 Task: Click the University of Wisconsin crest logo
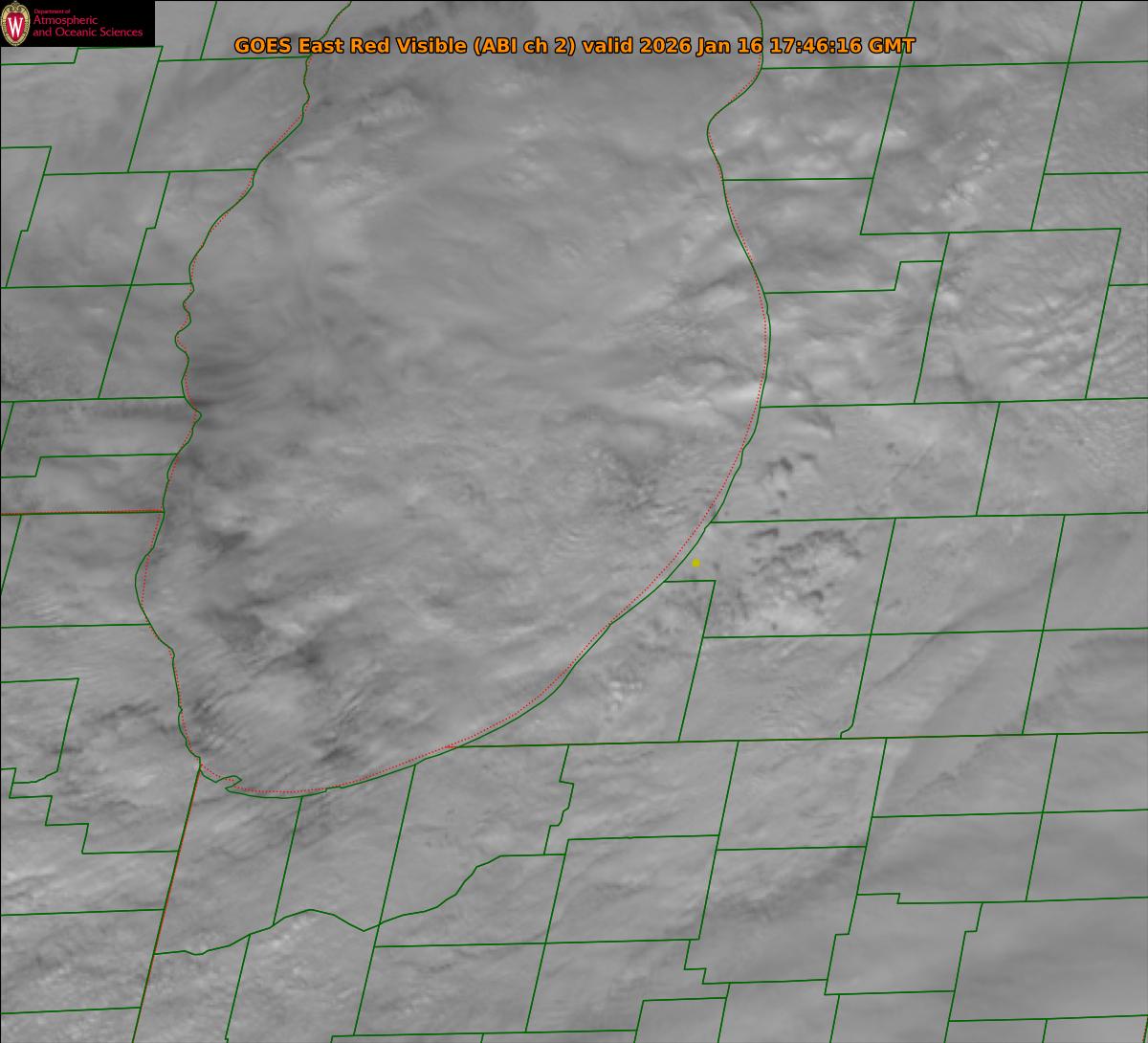[x=15, y=24]
